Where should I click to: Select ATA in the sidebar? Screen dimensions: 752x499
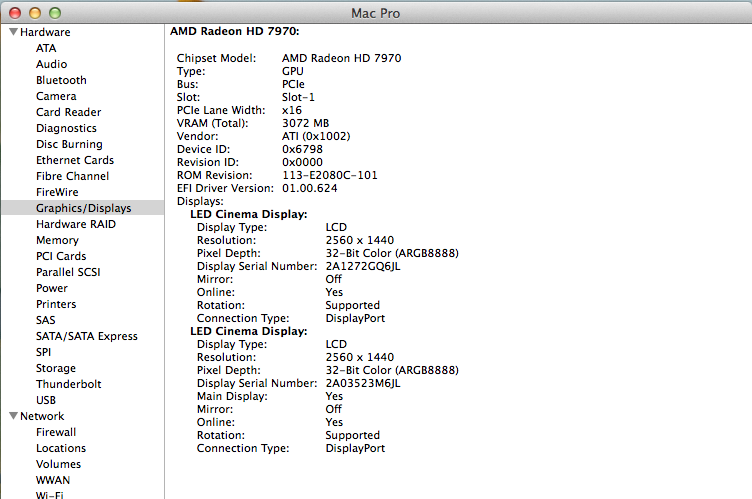(x=46, y=48)
